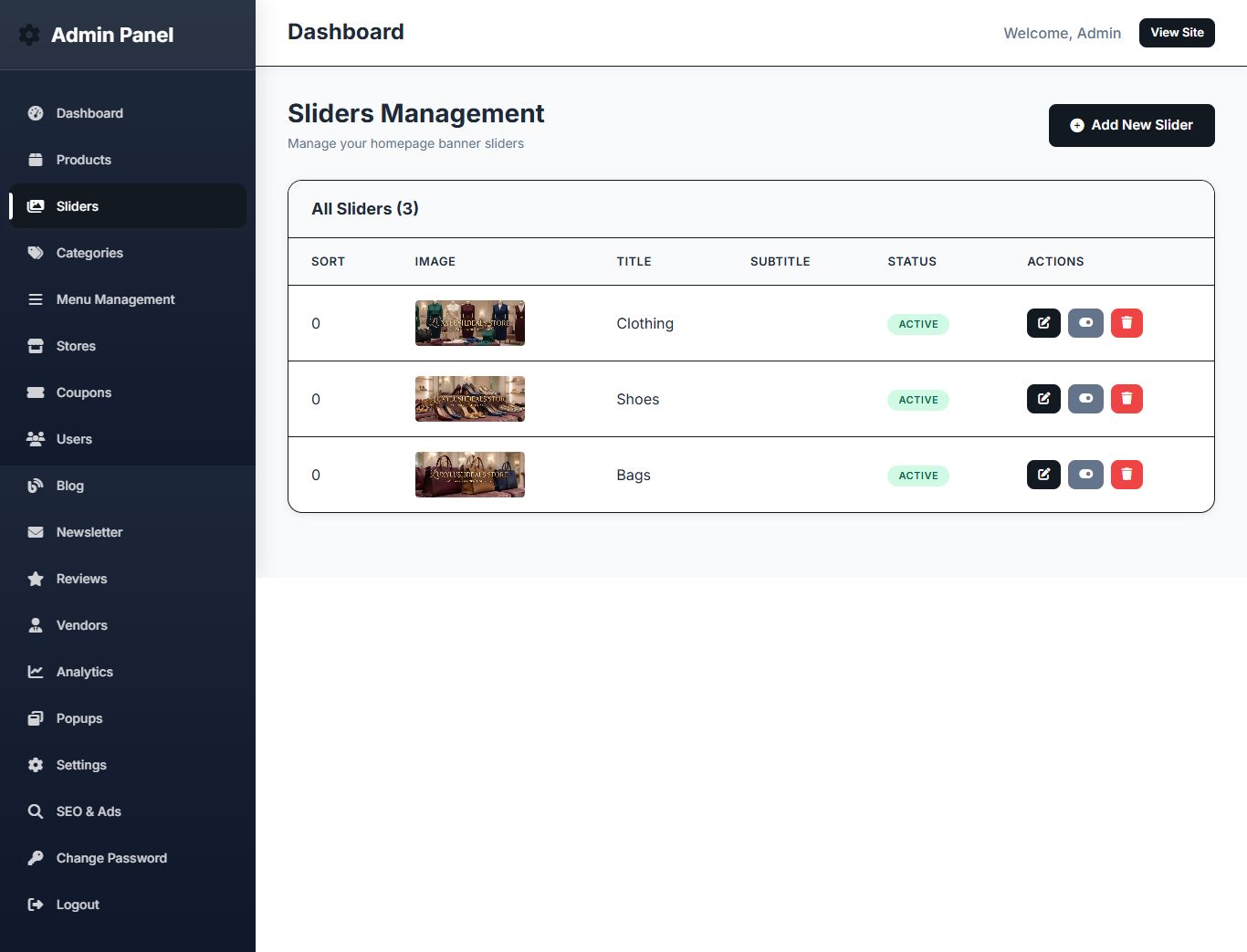Image resolution: width=1247 pixels, height=952 pixels.
Task: Edit the Clothing slider
Action: [1043, 323]
